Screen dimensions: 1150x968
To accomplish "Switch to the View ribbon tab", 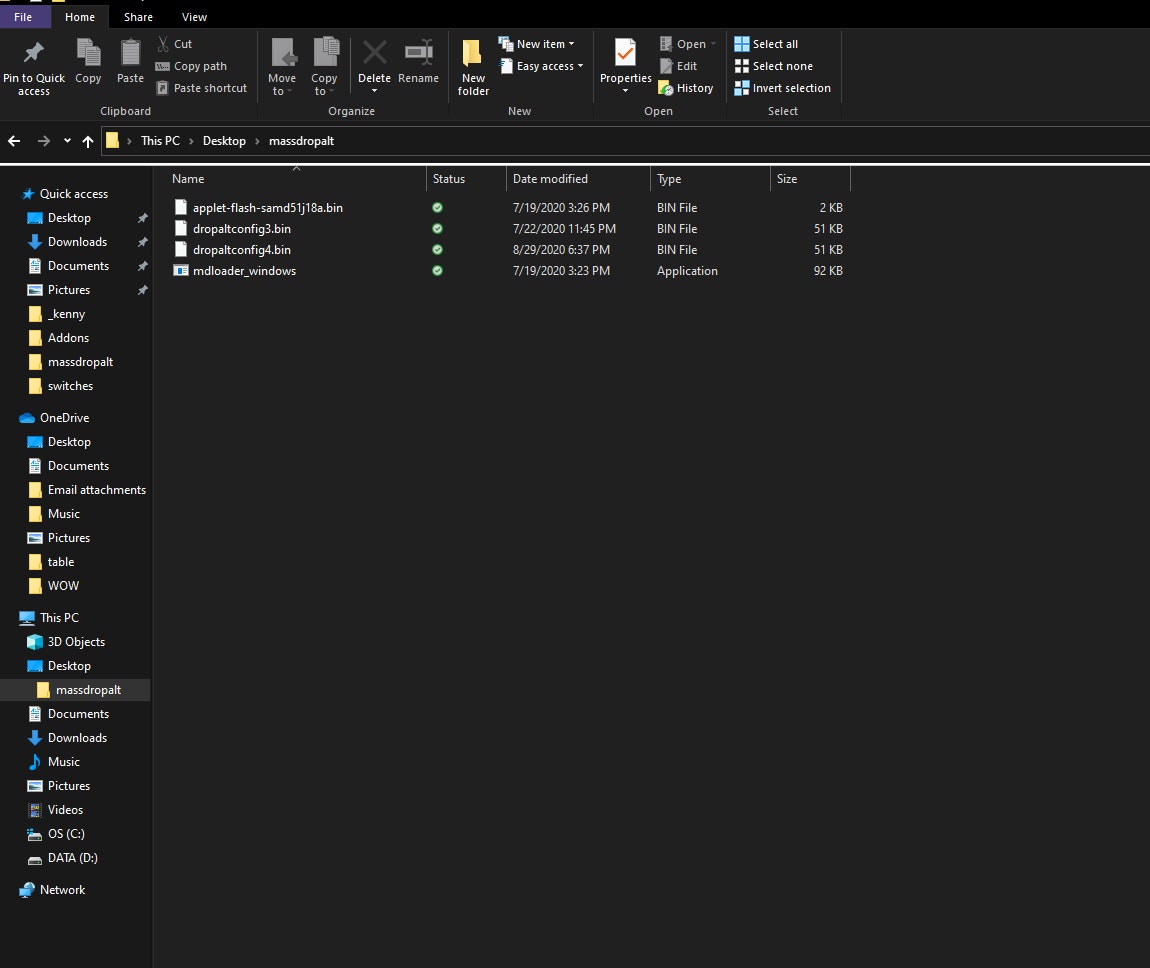I will [x=195, y=17].
